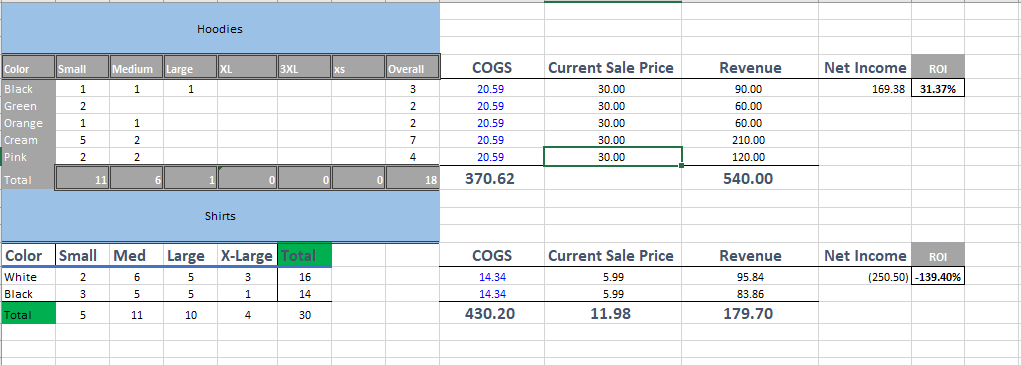This screenshot has width=1021, height=365.
Task: Click the hoodies Net Income header
Action: [x=865, y=68]
